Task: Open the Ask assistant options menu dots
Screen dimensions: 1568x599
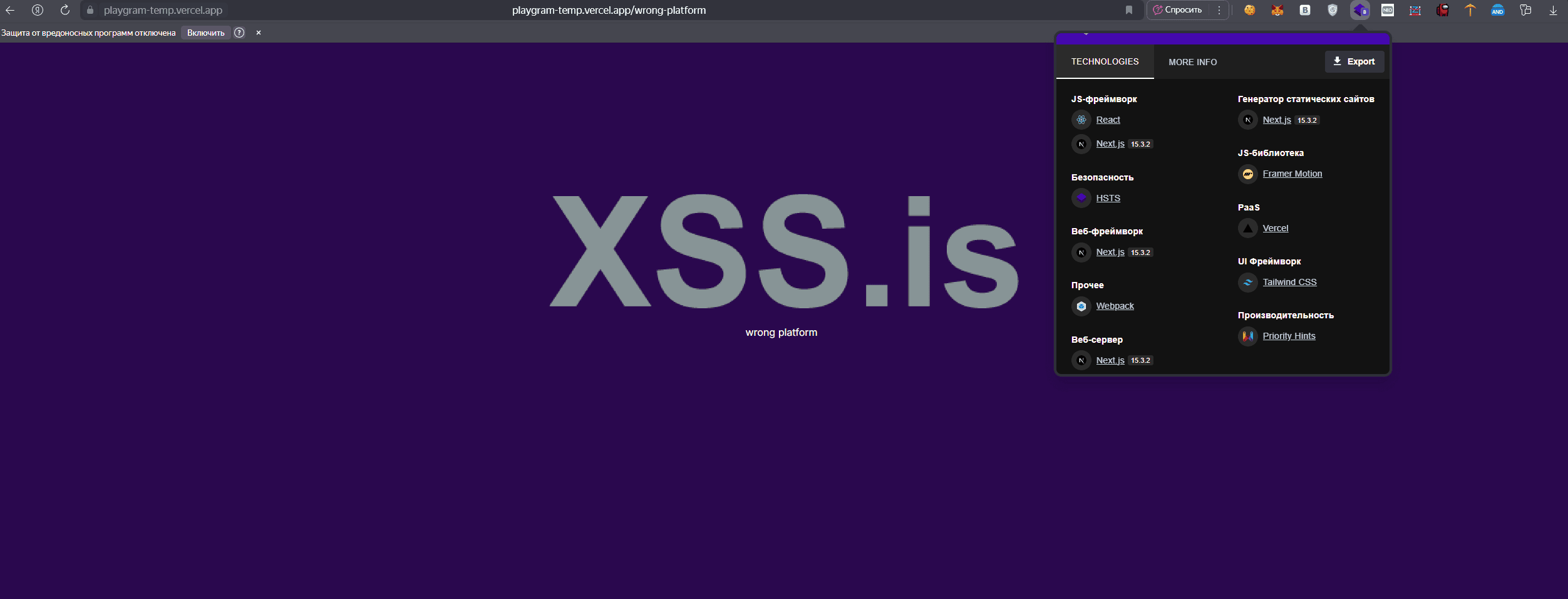Action: (x=1219, y=10)
